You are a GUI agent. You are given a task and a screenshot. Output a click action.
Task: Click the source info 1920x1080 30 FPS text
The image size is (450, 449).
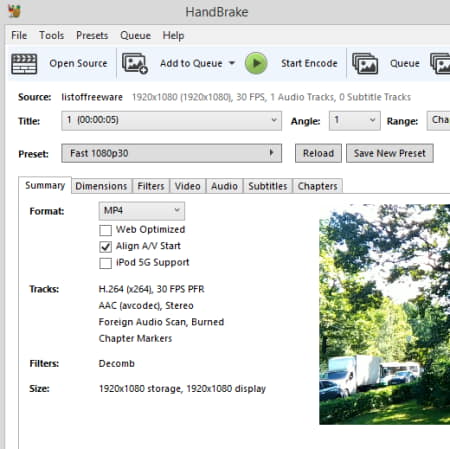271,97
